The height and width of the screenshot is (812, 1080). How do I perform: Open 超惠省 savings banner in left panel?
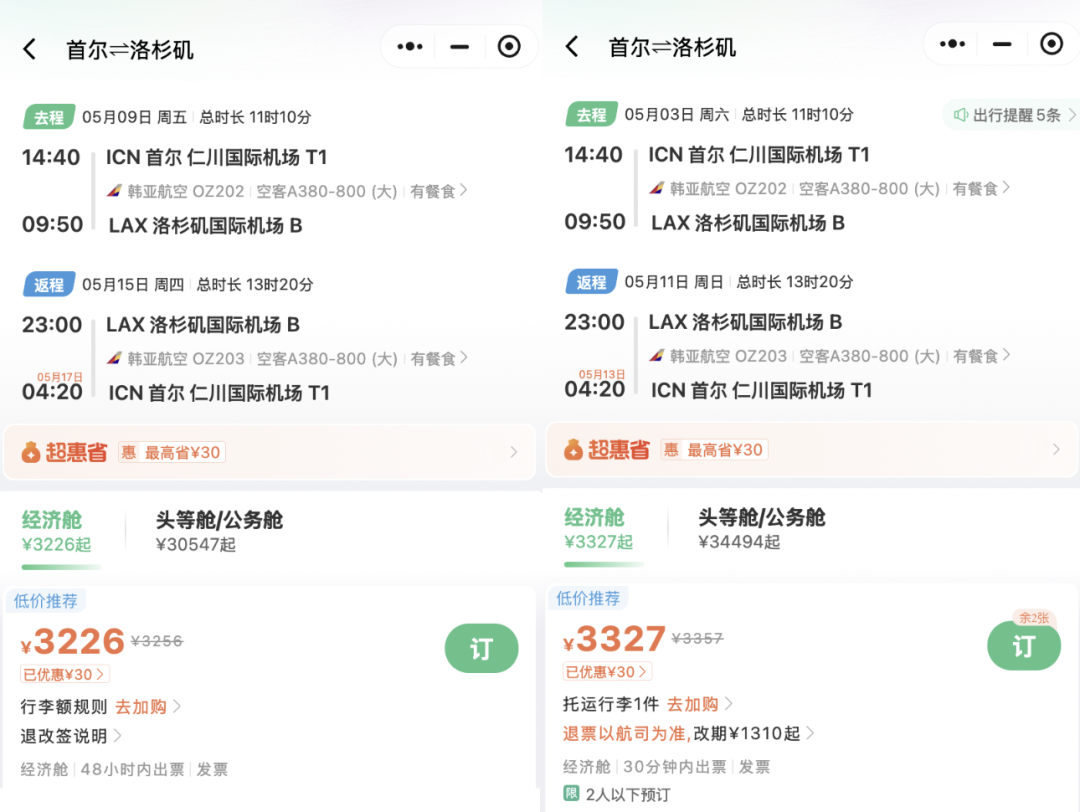(269, 452)
